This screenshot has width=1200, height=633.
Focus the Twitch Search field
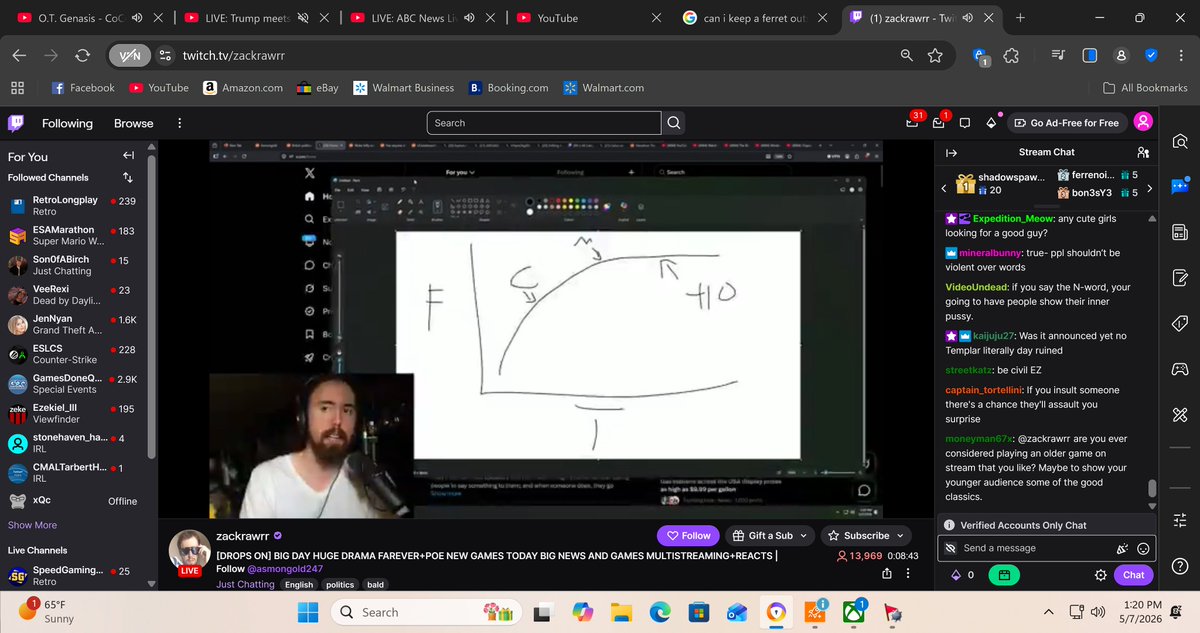[544, 123]
